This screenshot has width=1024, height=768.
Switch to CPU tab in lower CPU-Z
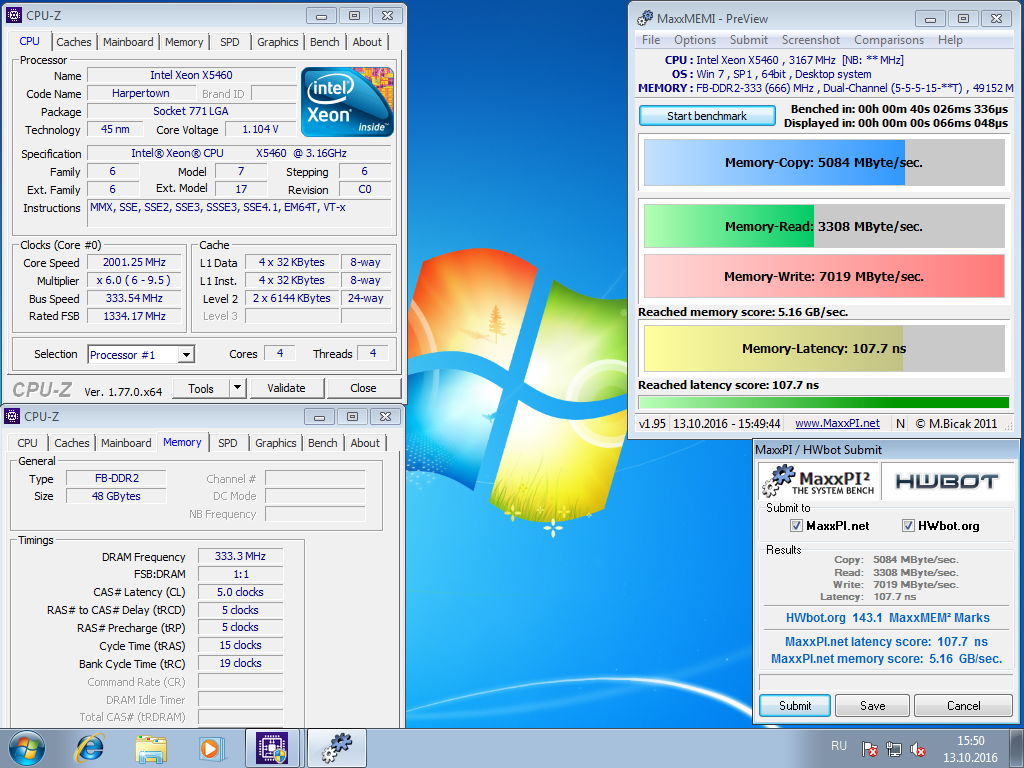click(27, 443)
